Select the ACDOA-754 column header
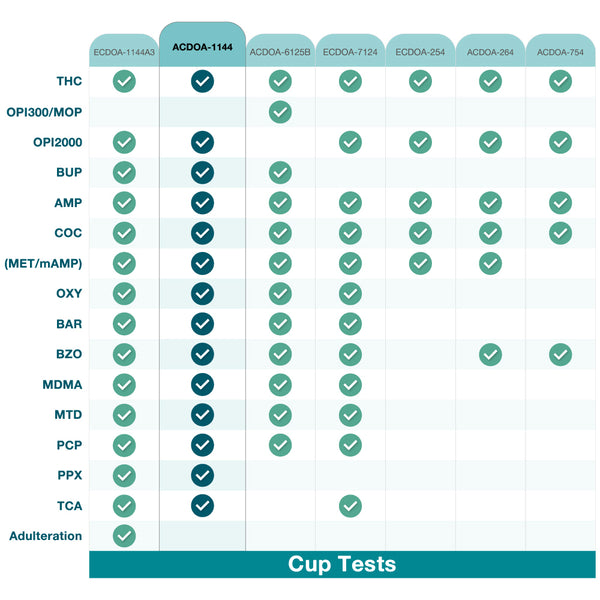 pos(560,52)
